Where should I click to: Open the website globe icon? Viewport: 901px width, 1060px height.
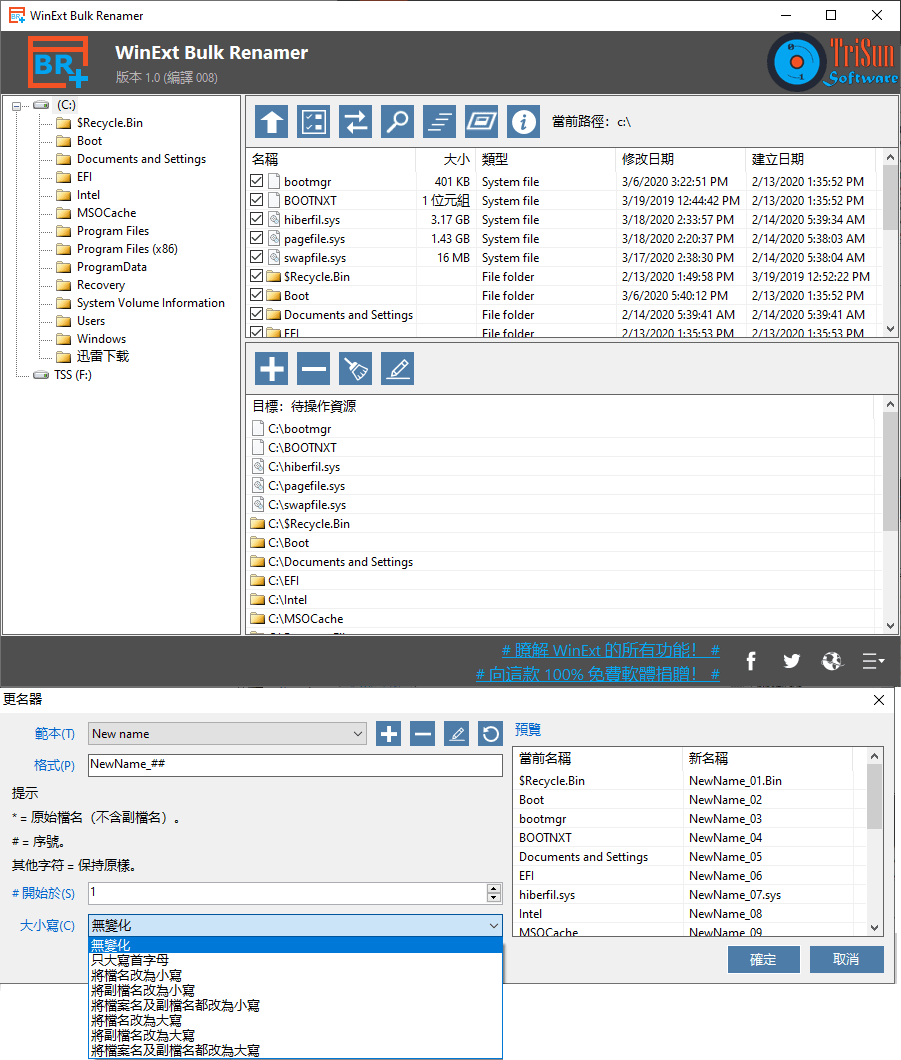(832, 660)
